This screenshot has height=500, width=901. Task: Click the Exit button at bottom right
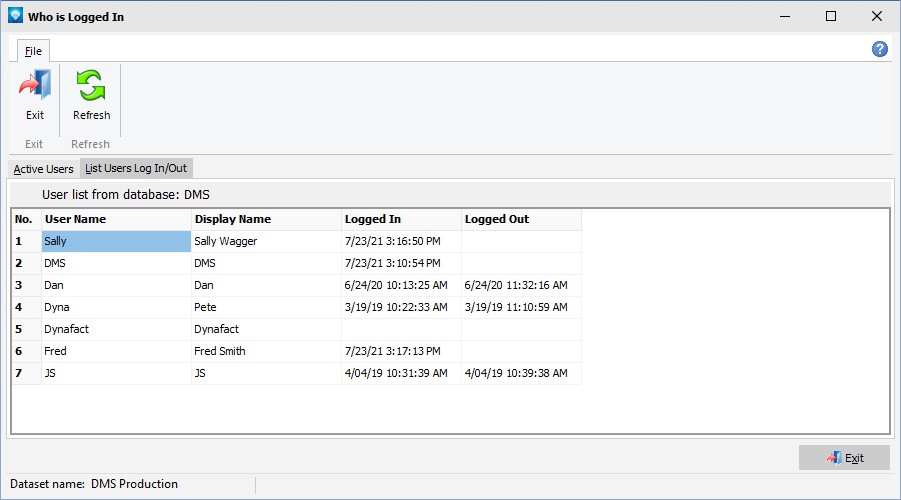tap(844, 458)
